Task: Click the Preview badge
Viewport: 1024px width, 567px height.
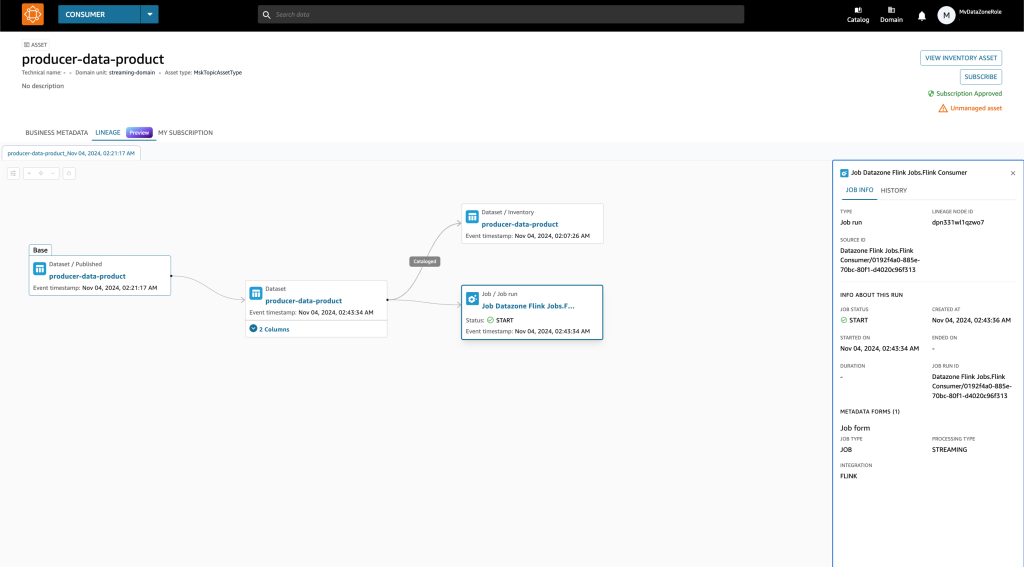Action: pos(139,133)
